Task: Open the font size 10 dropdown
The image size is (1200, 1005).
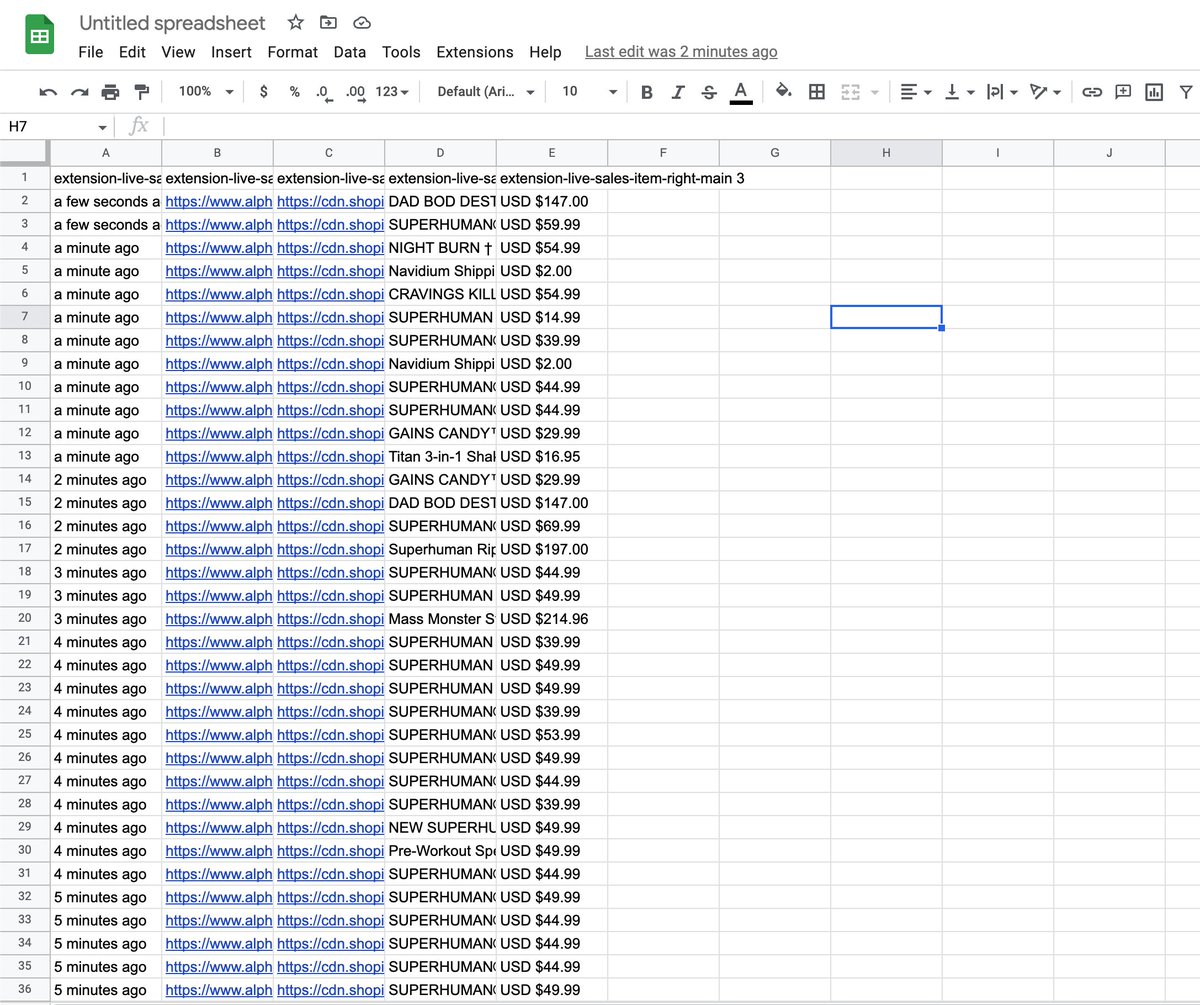Action: click(x=589, y=92)
